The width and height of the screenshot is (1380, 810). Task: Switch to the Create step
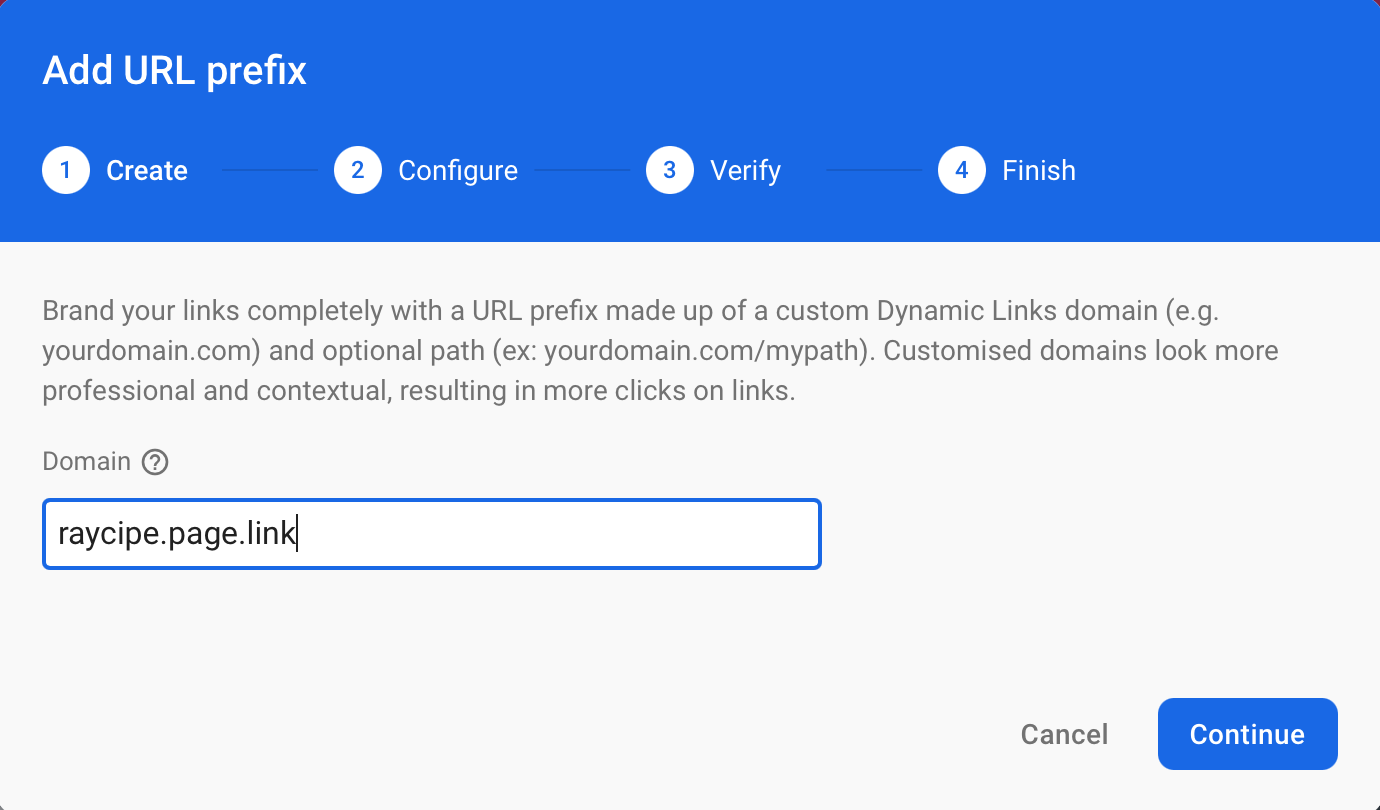click(146, 170)
